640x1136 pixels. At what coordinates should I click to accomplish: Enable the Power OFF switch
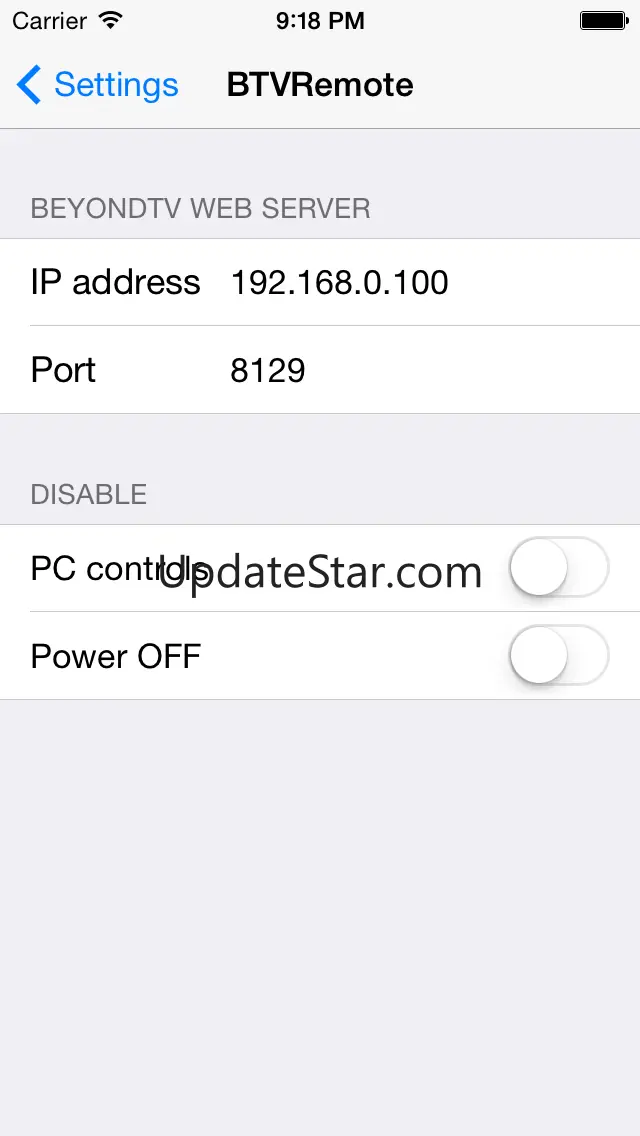click(558, 655)
